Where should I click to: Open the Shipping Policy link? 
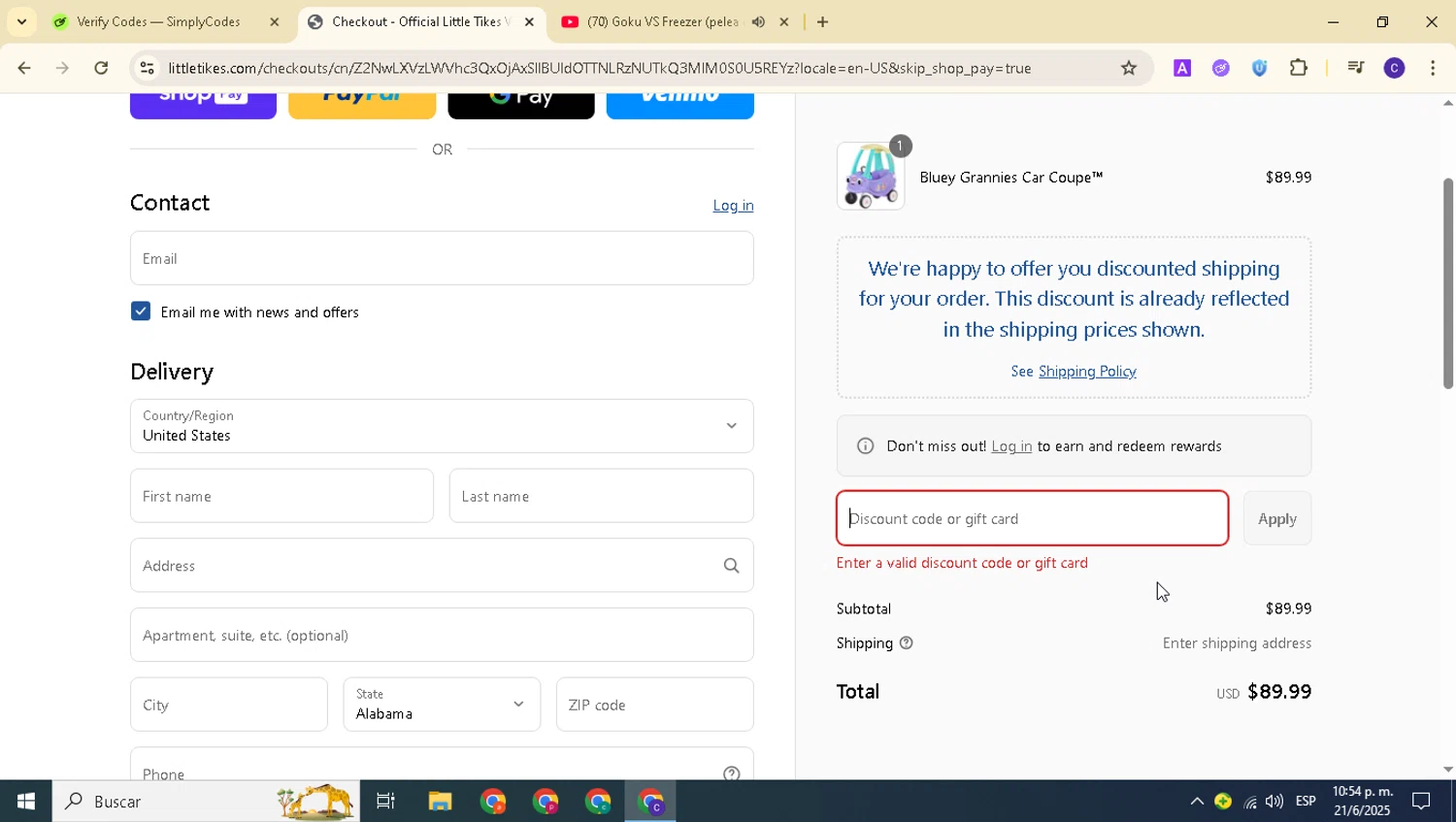click(1087, 372)
